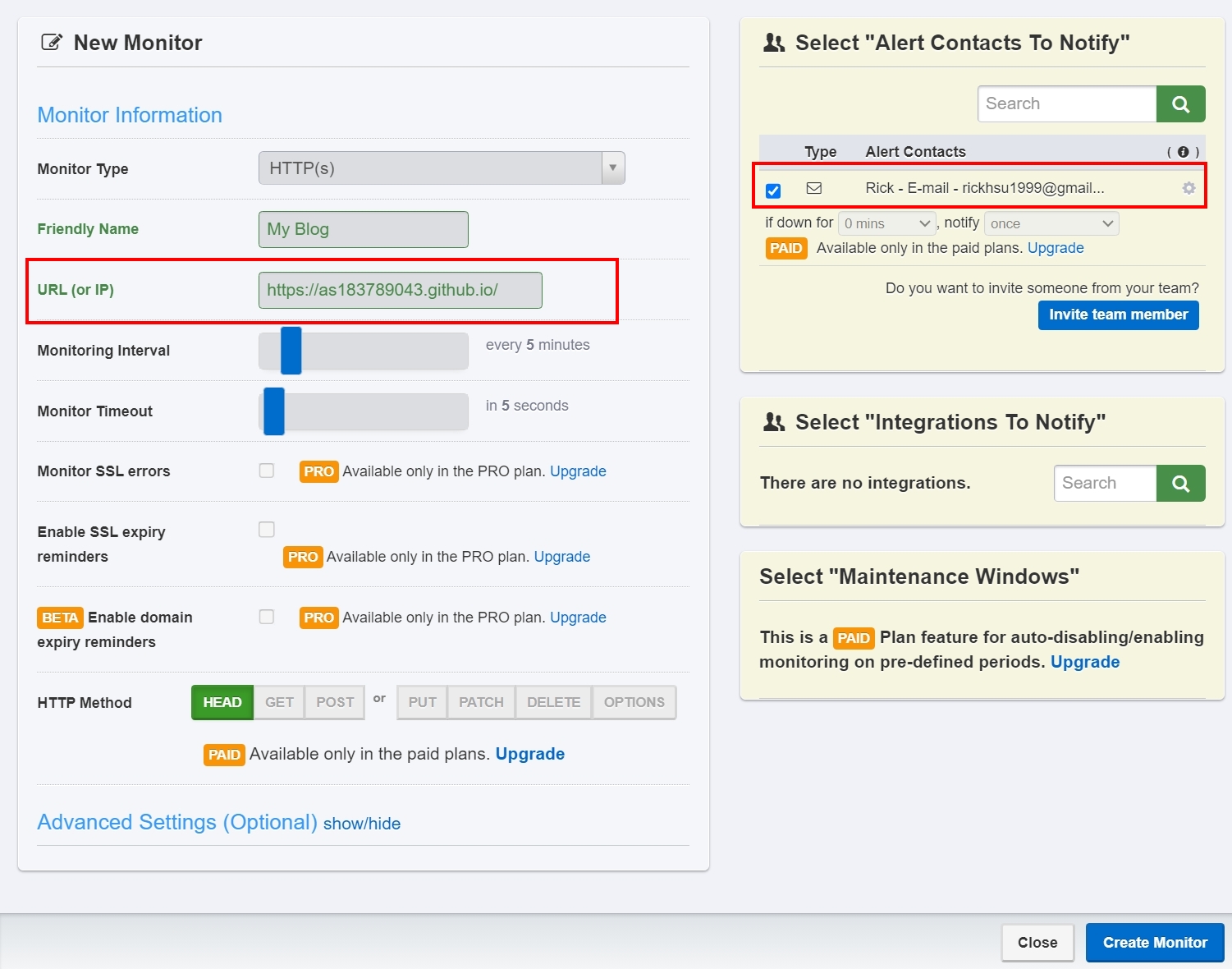This screenshot has height=969, width=1232.
Task: Click the people icon beside Alert Contacts heading
Action: click(x=773, y=43)
